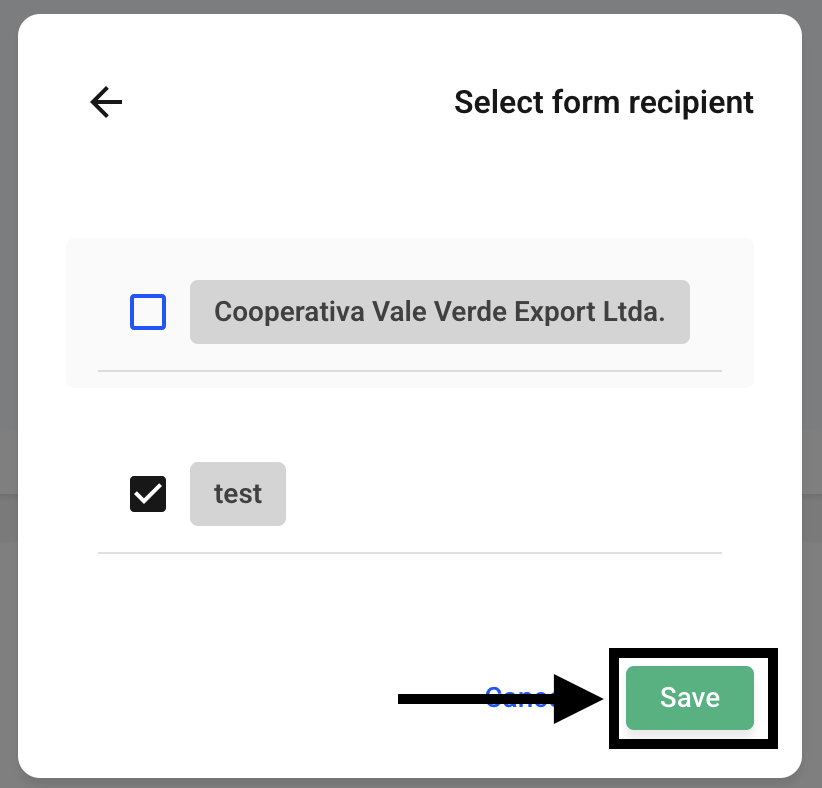822x788 pixels.
Task: Tick the blue-outlined empty checkbox
Action: coord(148,312)
